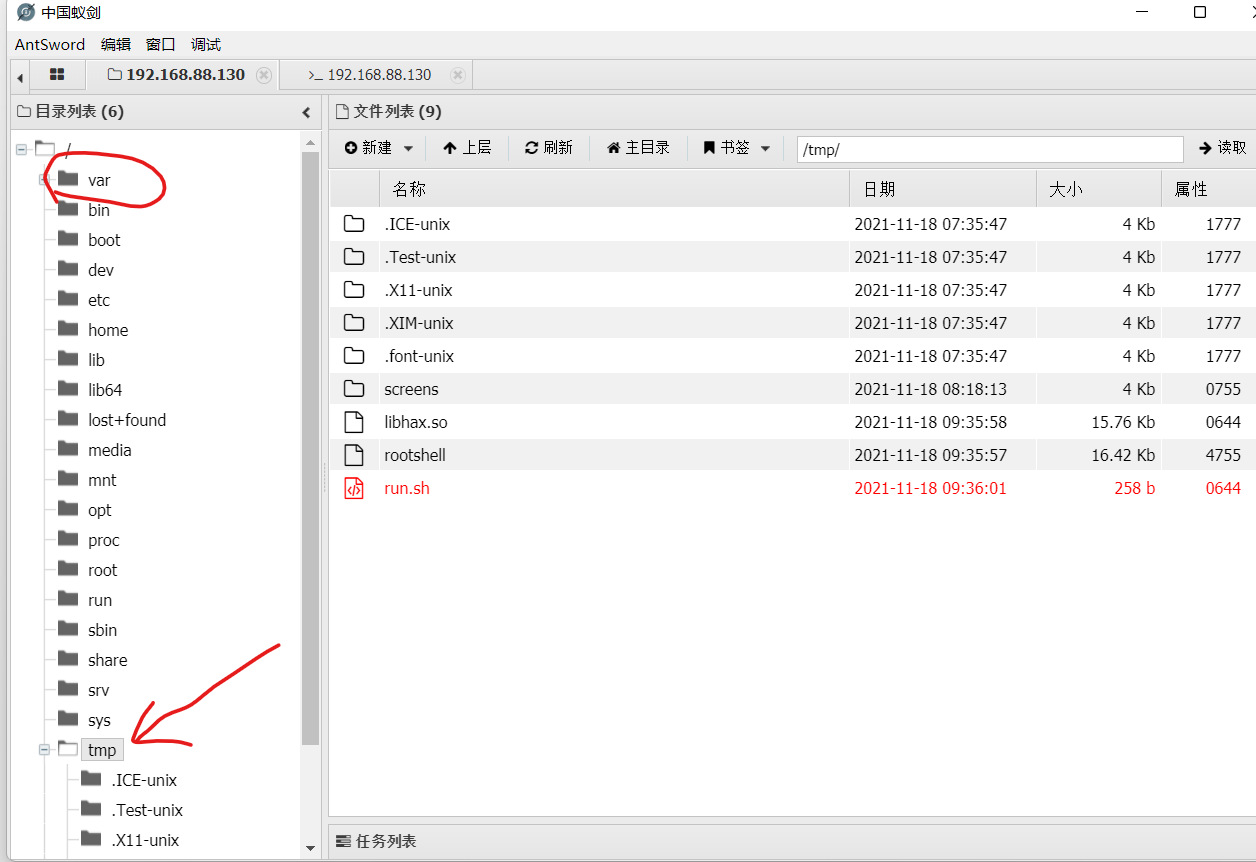Image resolution: width=1256 pixels, height=862 pixels.
Task: Click the screens folder name
Action: click(411, 389)
